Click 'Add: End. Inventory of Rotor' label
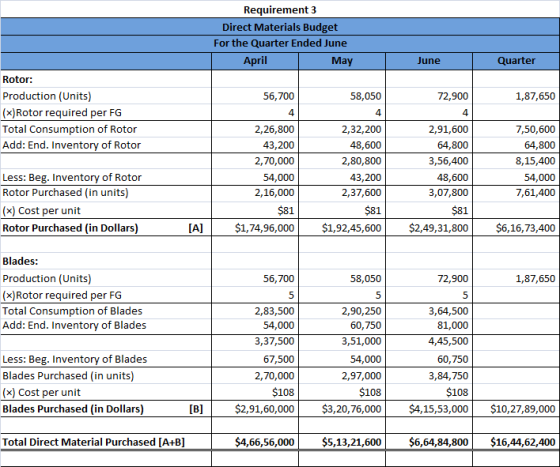 point(71,145)
